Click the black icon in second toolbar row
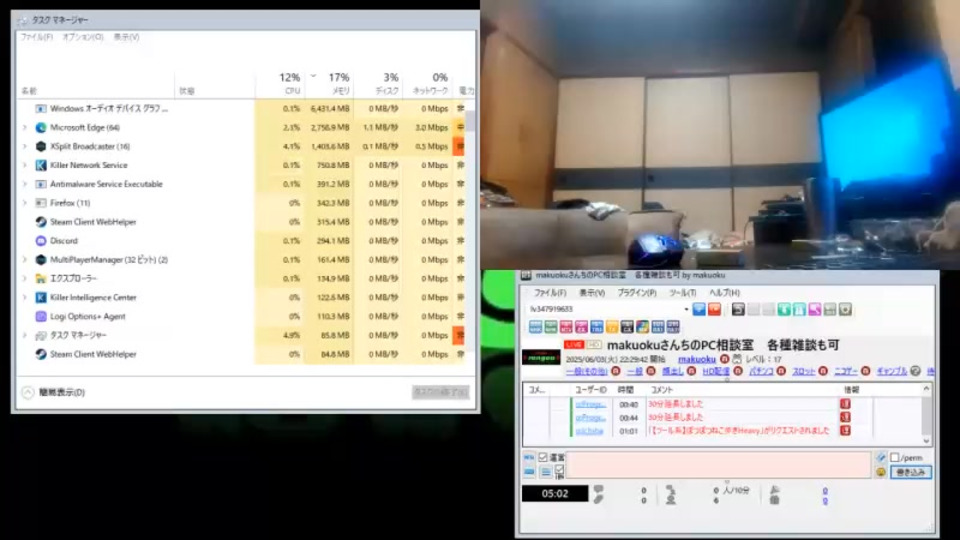The image size is (960, 540). coord(627,327)
